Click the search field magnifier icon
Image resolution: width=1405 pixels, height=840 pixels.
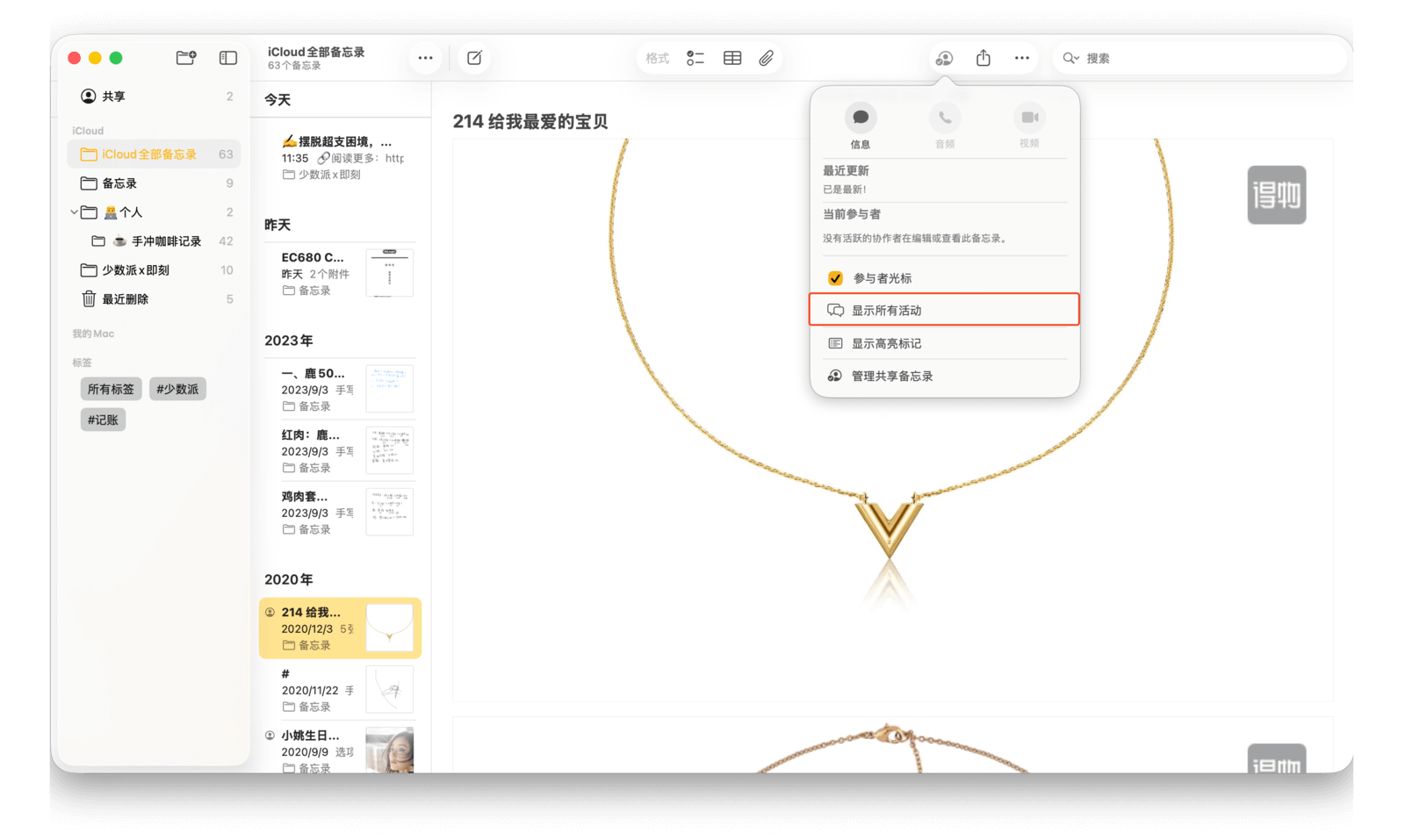pyautogui.click(x=1070, y=58)
